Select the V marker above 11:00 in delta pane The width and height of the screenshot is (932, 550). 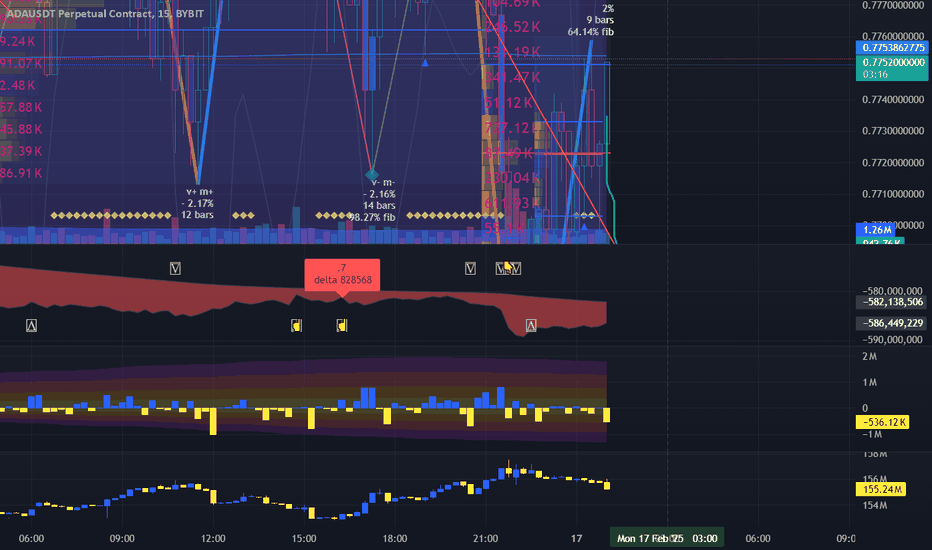point(175,269)
